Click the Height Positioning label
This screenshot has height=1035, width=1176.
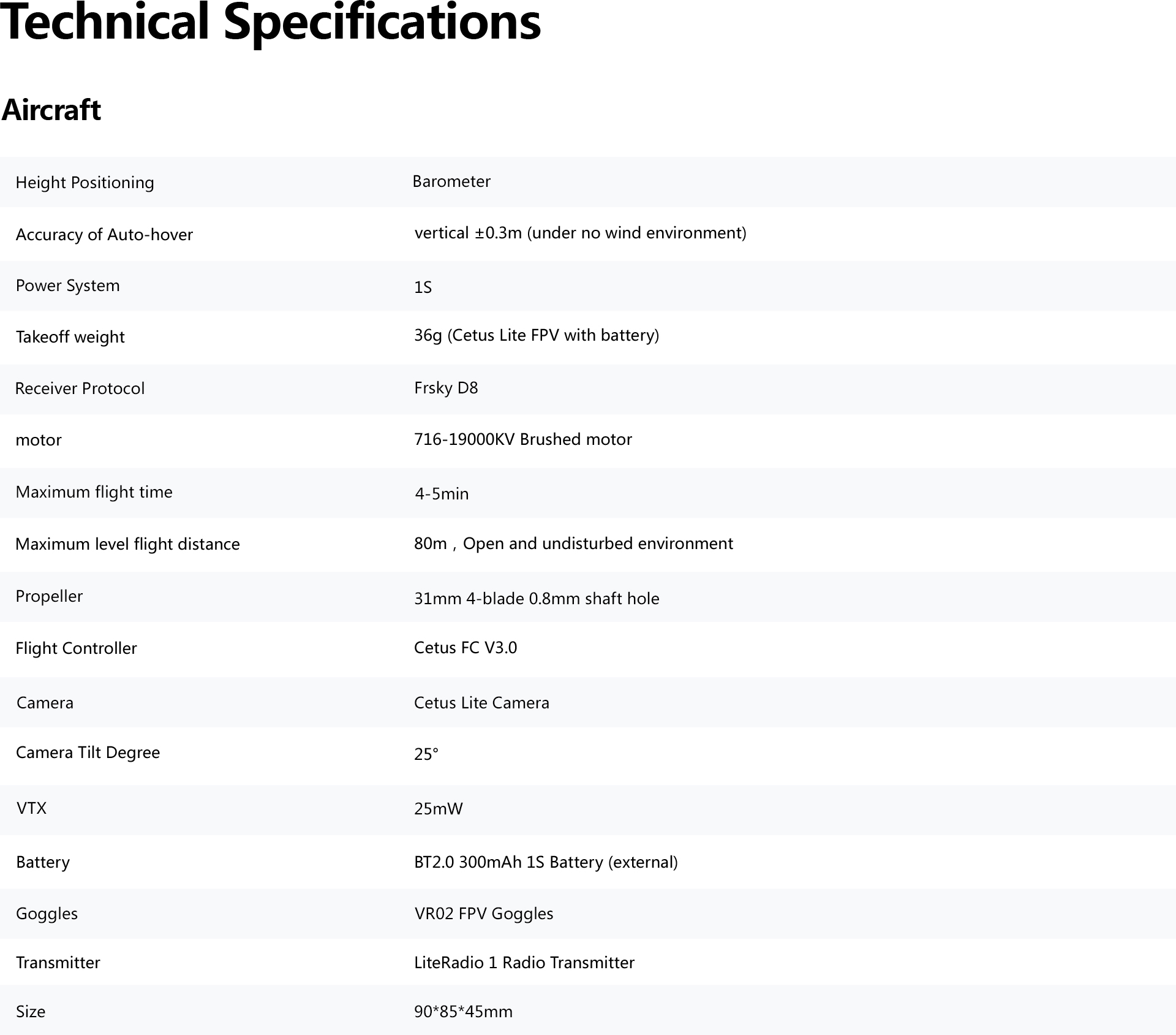85,183
